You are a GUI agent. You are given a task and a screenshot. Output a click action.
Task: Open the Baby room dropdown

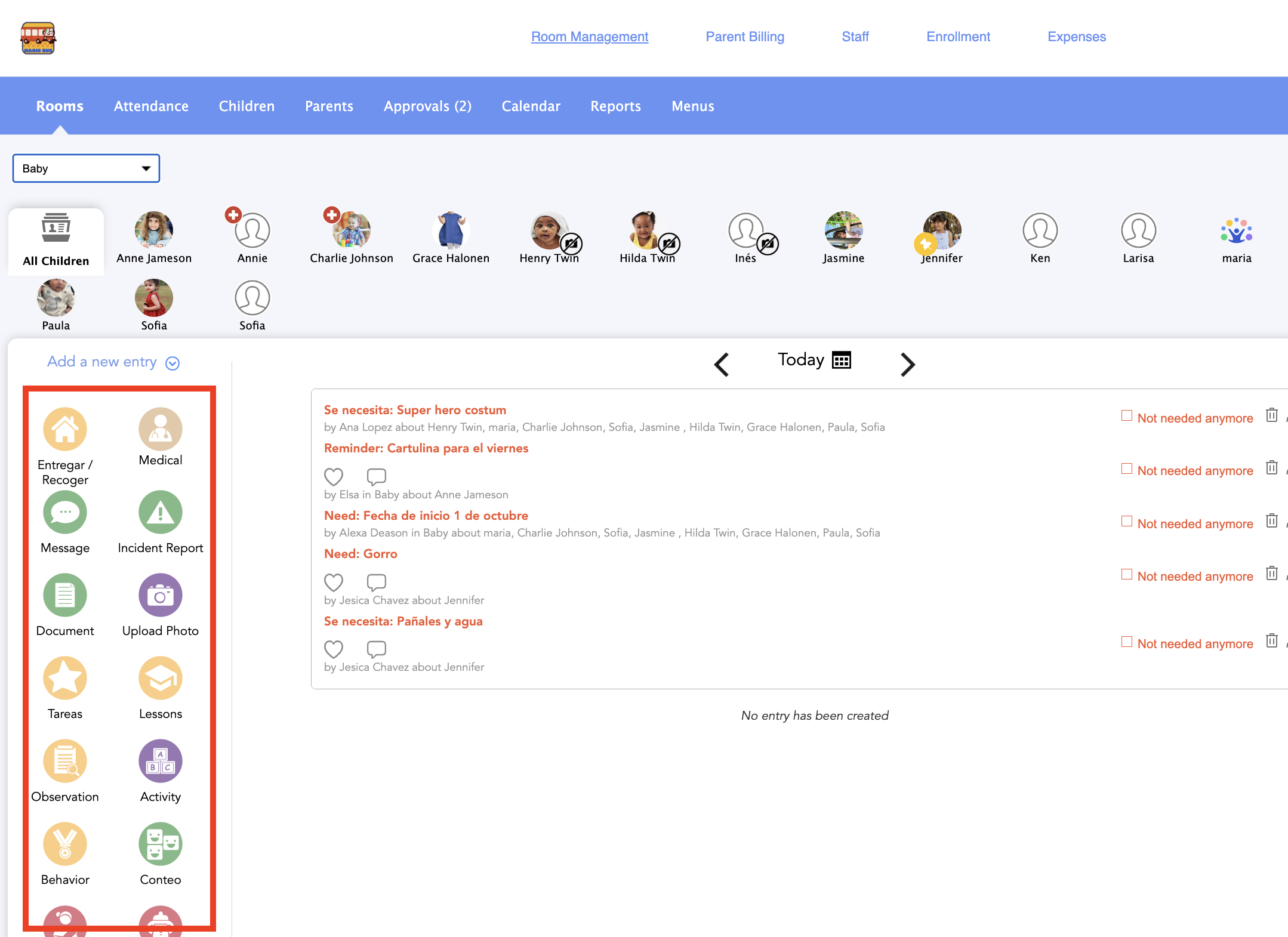click(86, 168)
